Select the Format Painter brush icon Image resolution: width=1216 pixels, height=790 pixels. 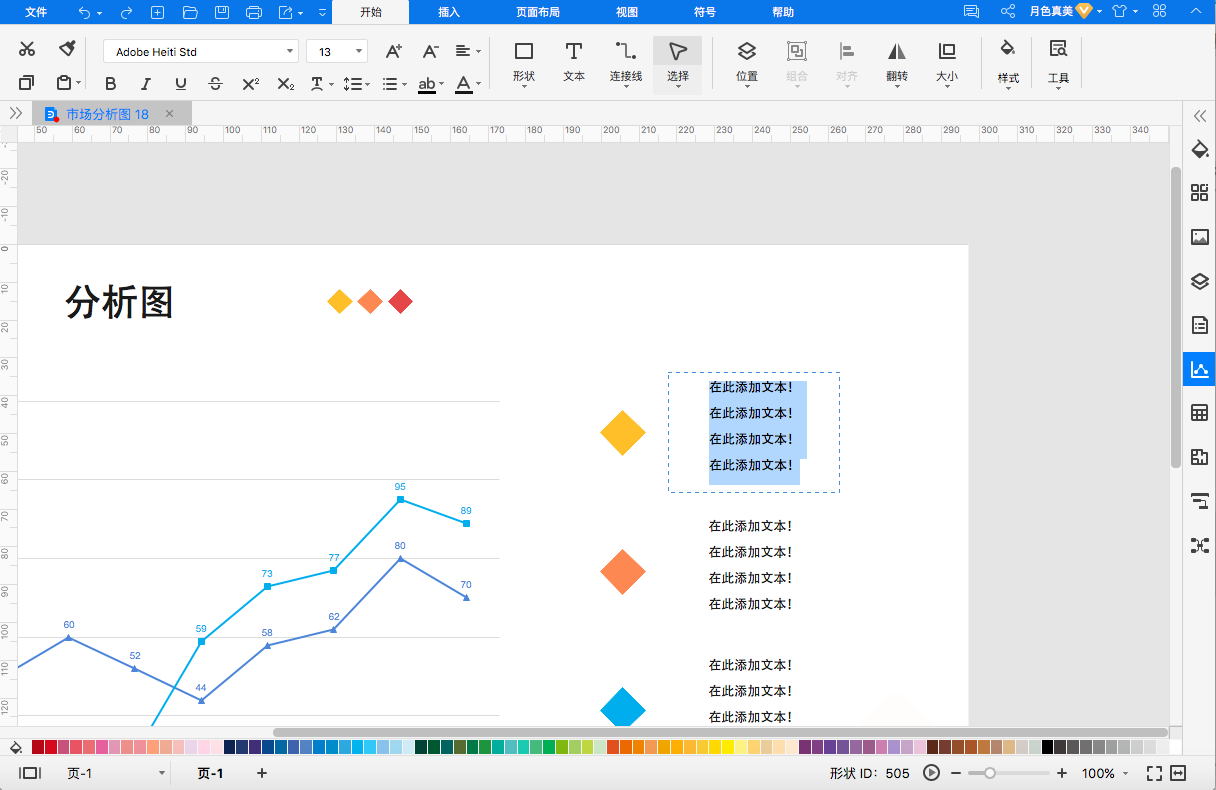coord(67,49)
